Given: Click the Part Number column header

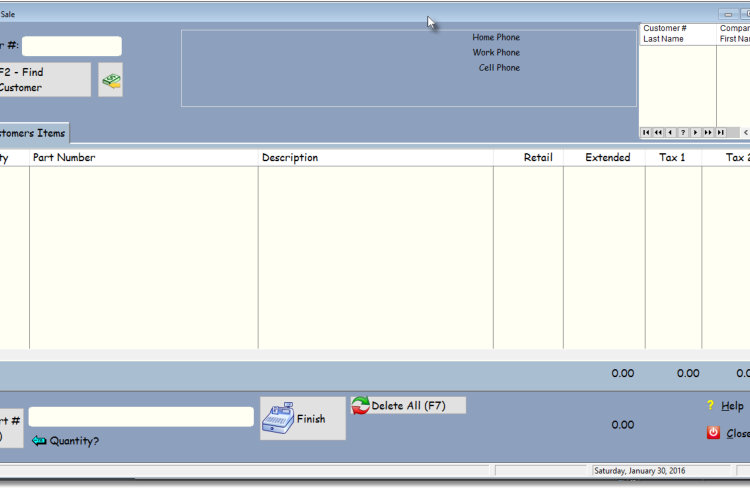Looking at the screenshot, I should tap(64, 157).
